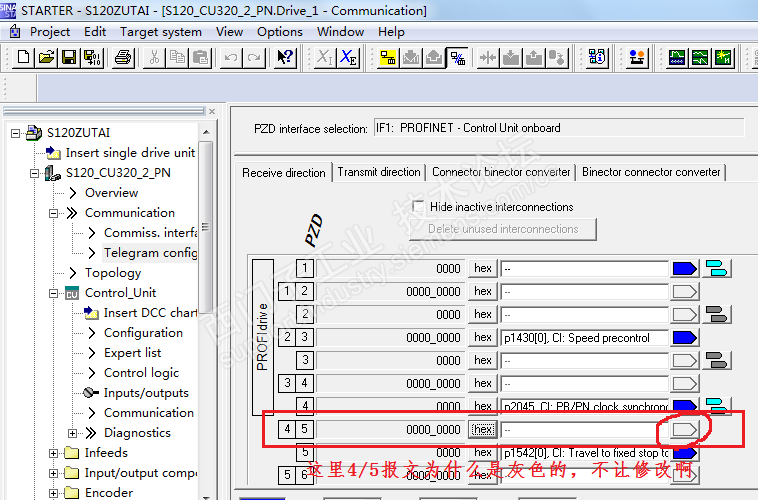Click the Cut scissors icon

click(154, 58)
